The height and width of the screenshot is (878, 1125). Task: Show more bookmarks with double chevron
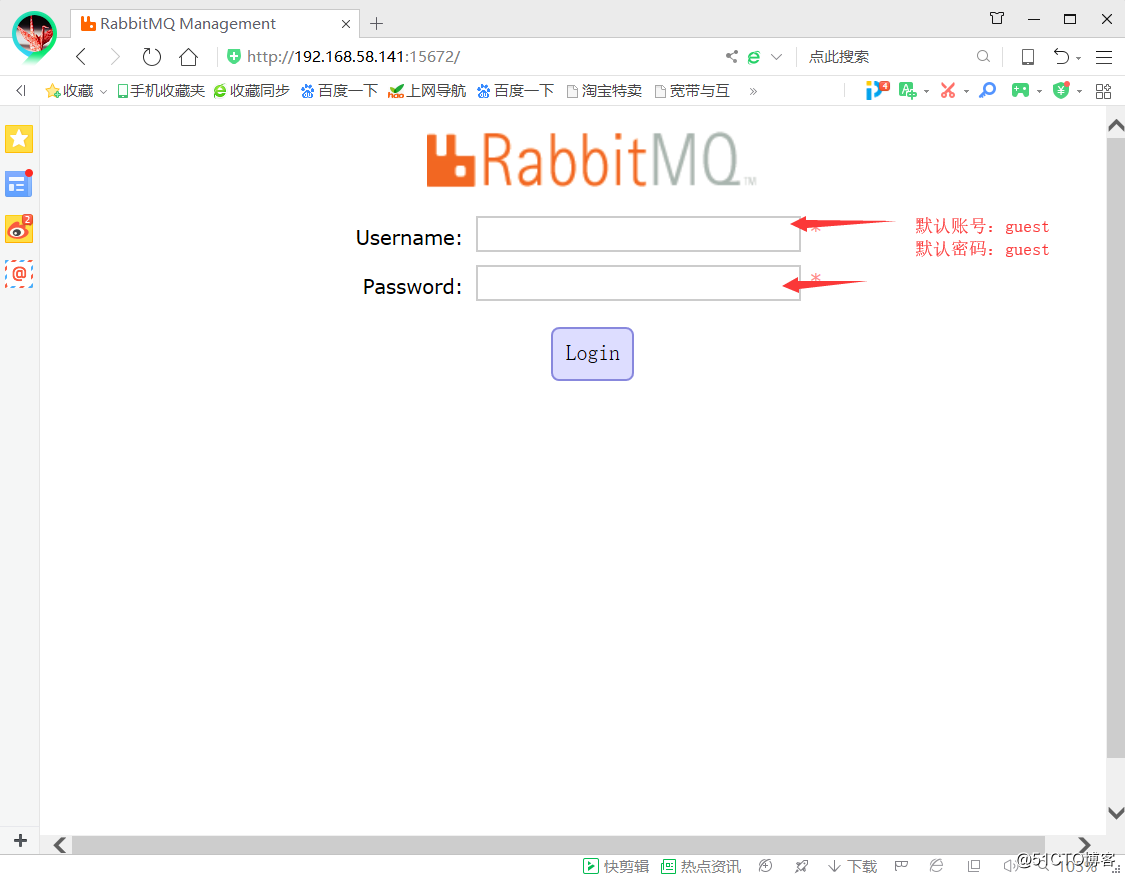tap(753, 91)
